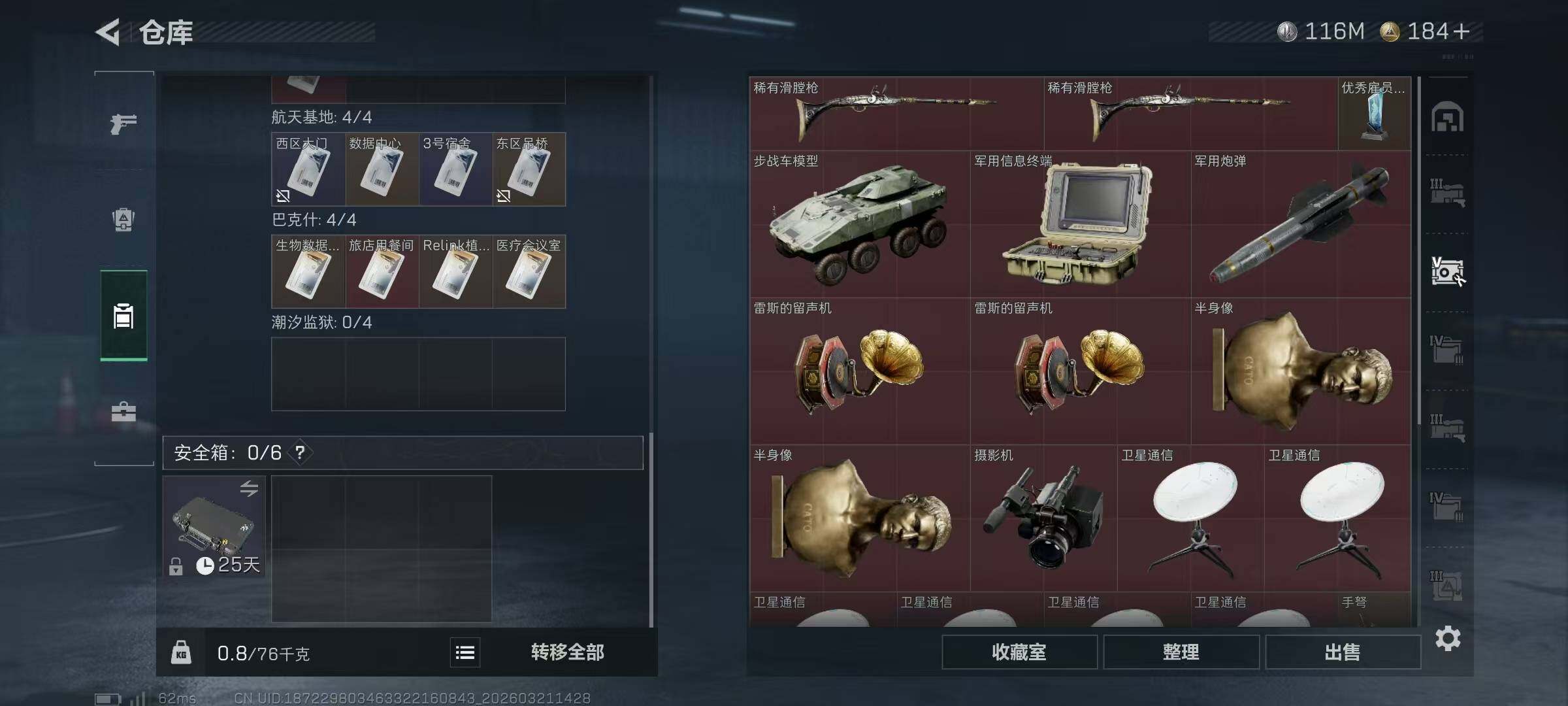Open the briefcase tab in left sidebar
Viewport: 1568px width, 706px height.
tap(123, 412)
